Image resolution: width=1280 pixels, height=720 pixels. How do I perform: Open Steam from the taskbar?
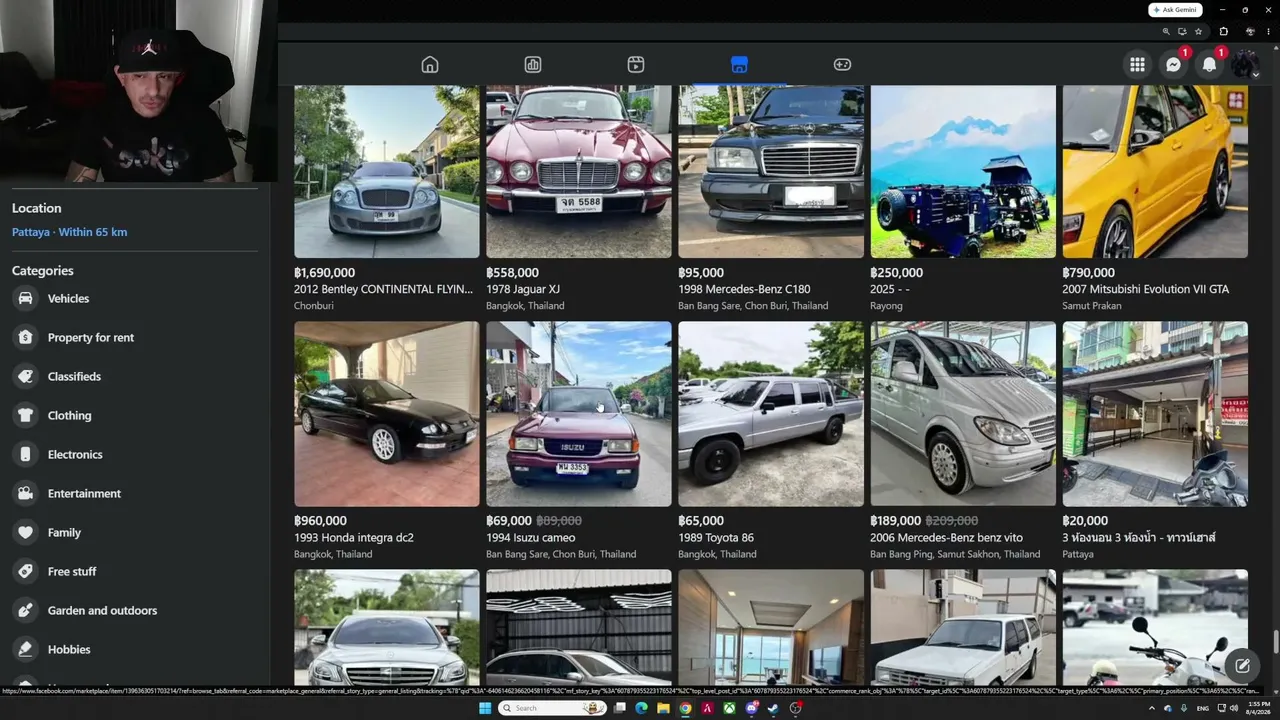click(773, 708)
